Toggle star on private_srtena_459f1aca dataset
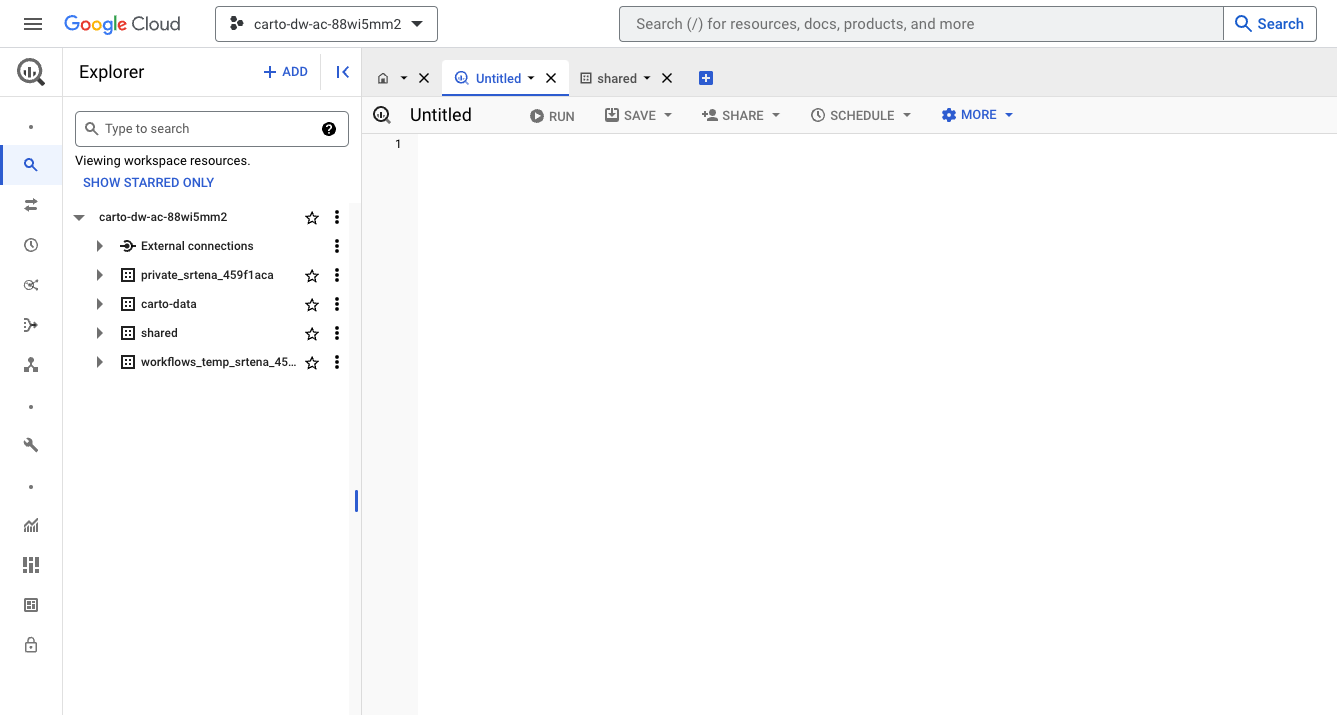 (312, 276)
